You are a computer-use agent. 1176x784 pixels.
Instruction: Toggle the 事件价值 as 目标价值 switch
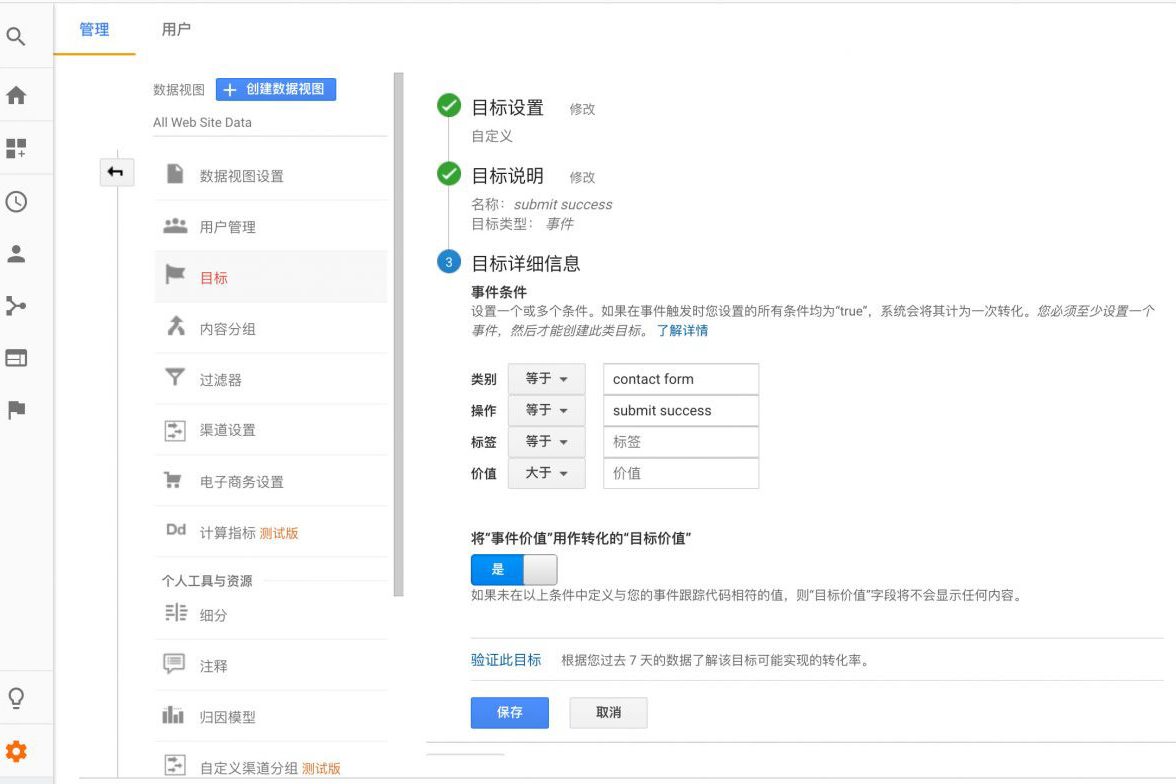point(514,569)
